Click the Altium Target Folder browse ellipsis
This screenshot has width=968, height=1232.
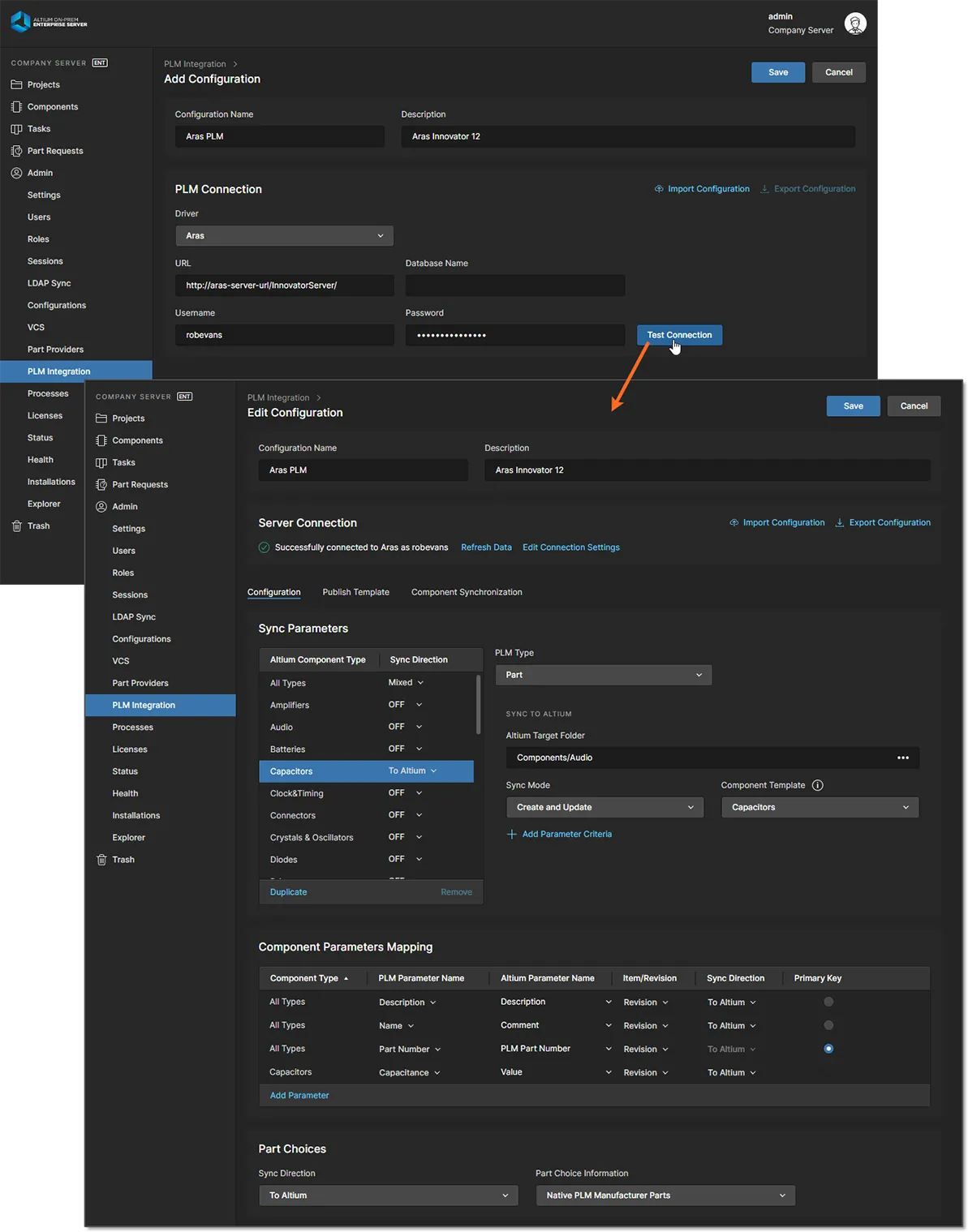903,758
